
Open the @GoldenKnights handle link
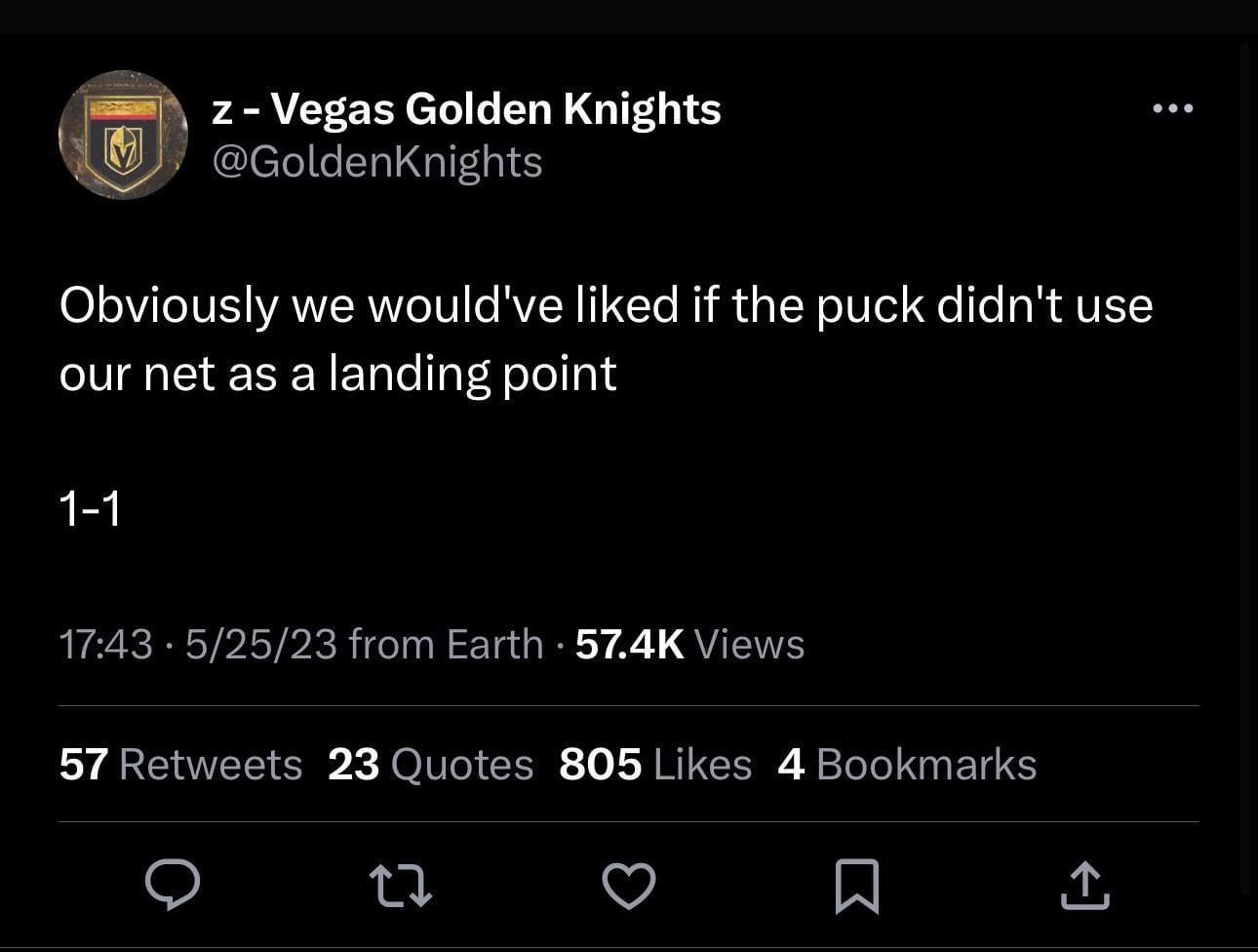tap(376, 161)
